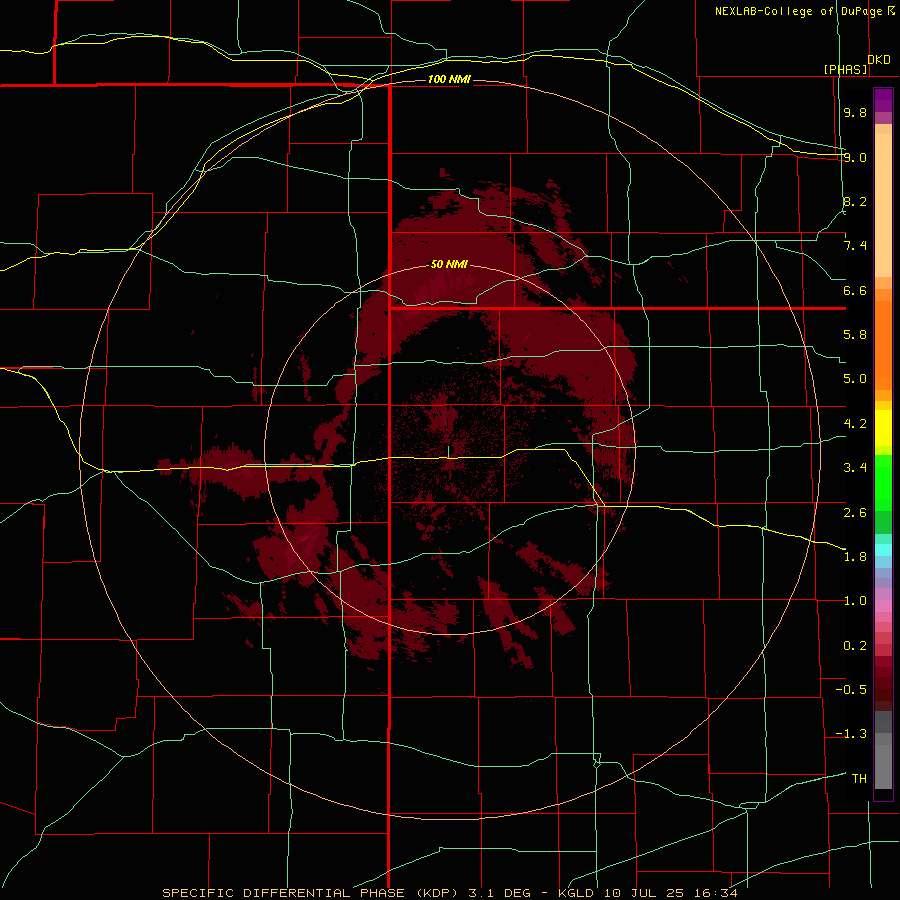Click the 5.8 legend value

pos(855,335)
